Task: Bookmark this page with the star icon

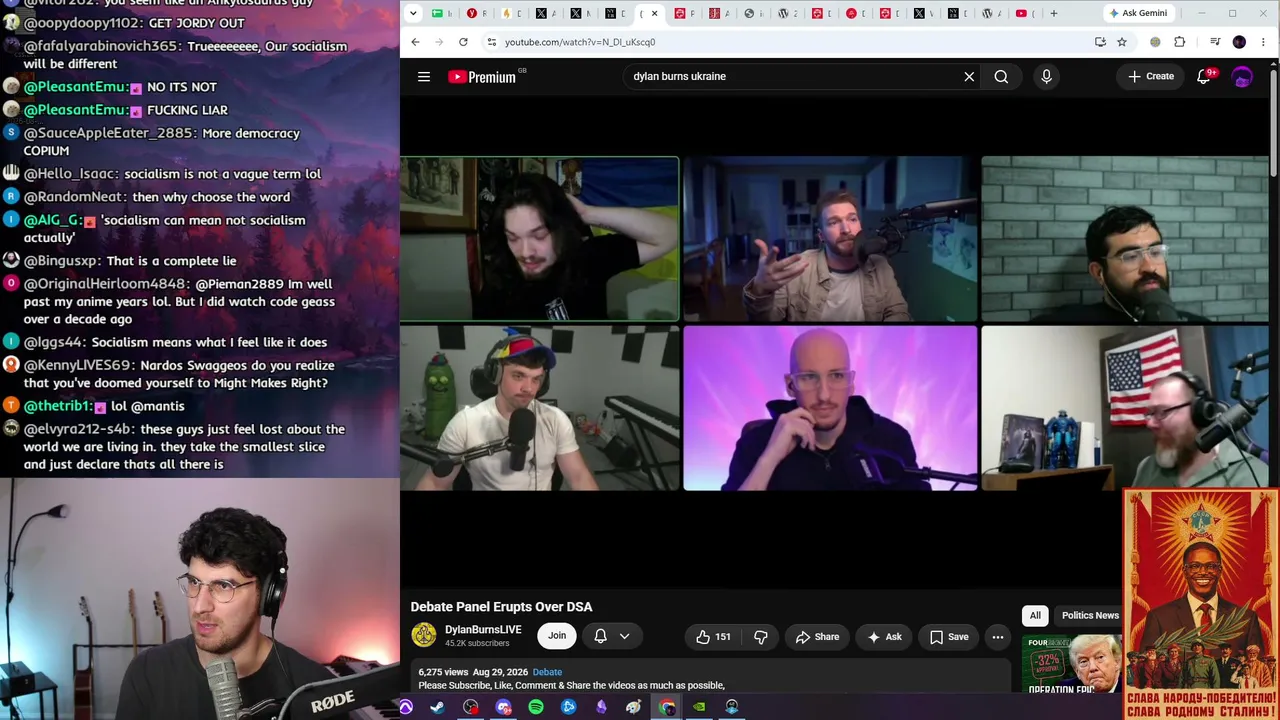Action: click(x=1122, y=42)
